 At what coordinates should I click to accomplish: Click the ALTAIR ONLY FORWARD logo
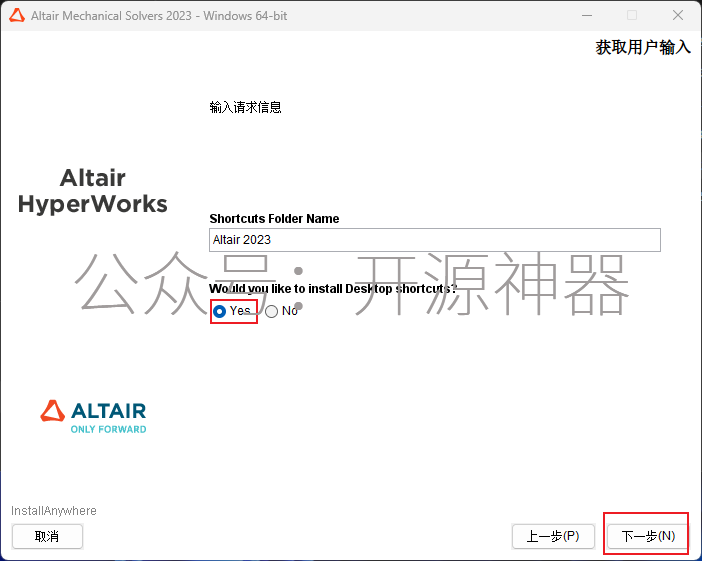click(x=93, y=417)
